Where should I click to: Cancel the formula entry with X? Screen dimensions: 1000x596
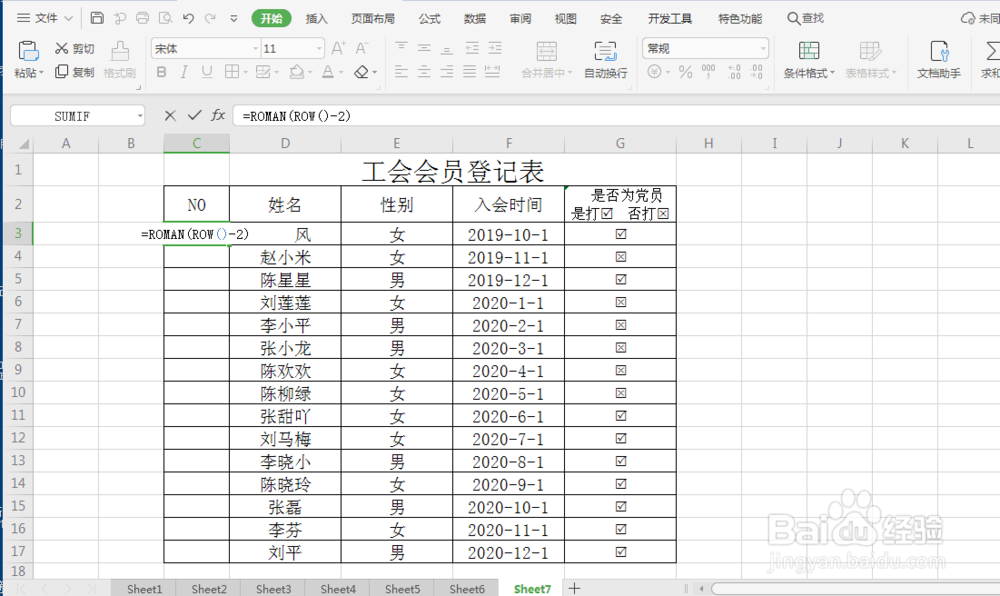[170, 115]
